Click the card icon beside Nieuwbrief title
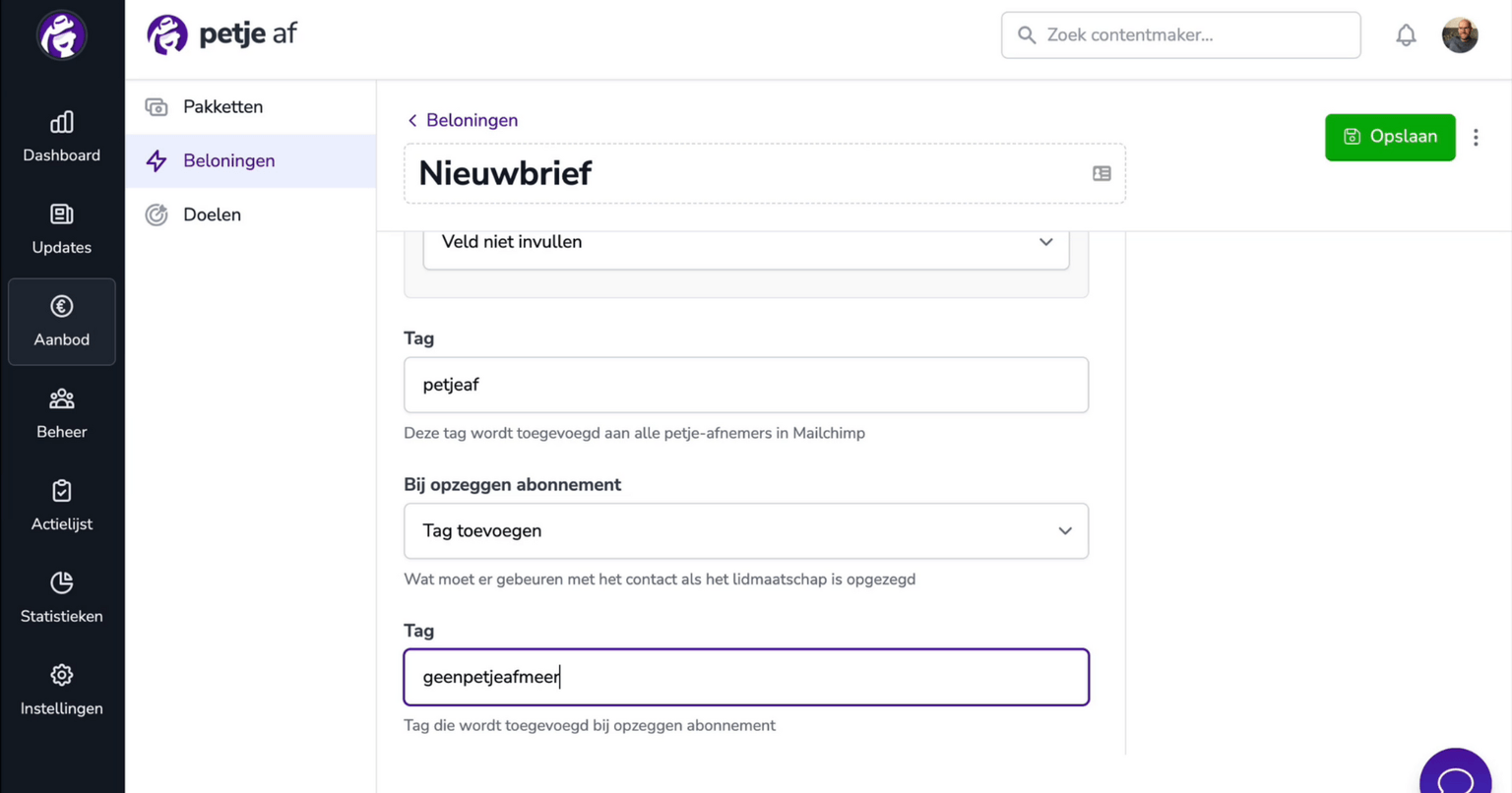This screenshot has width=1512, height=793. coord(1102,174)
